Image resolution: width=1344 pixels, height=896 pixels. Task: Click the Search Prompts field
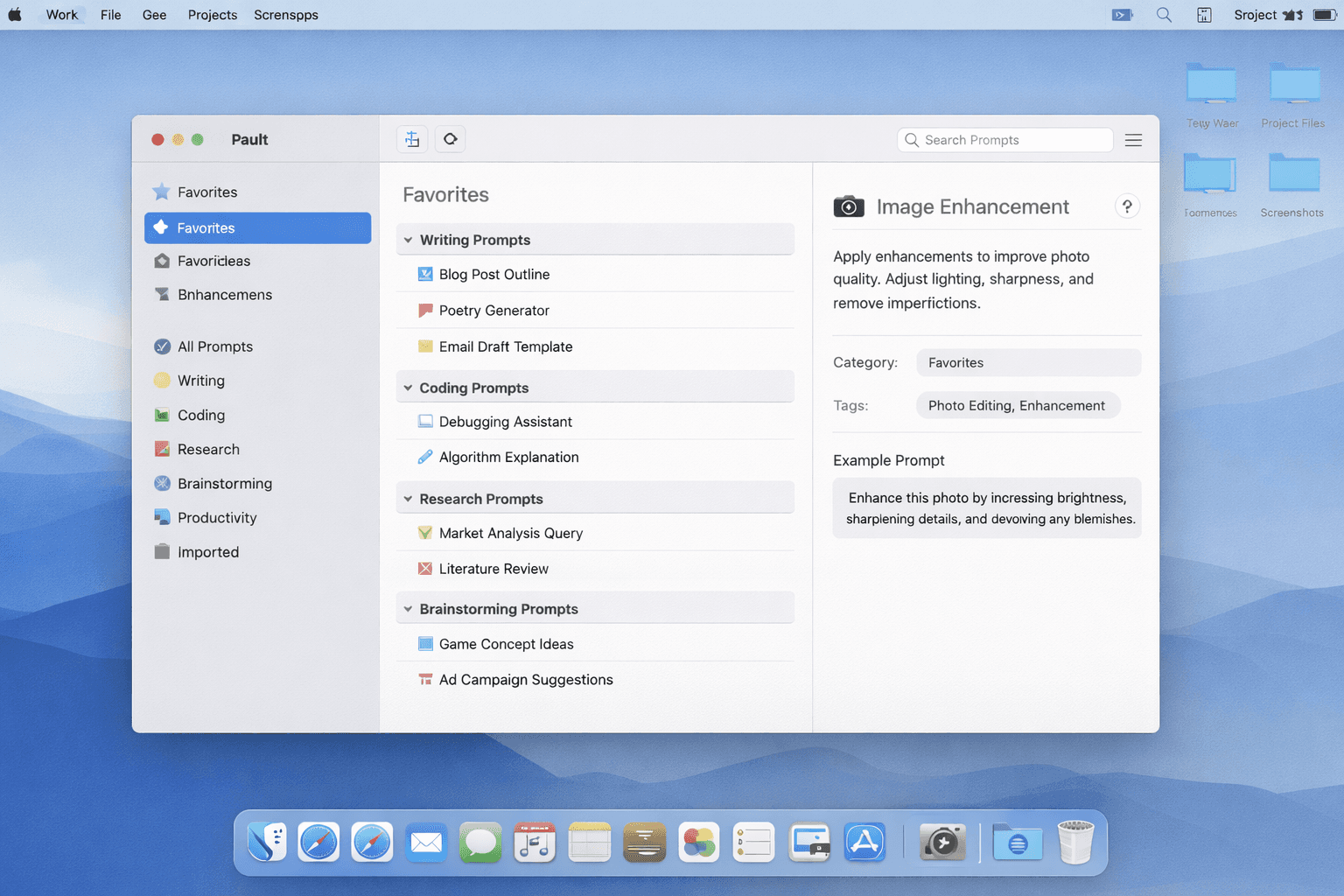pos(1004,140)
